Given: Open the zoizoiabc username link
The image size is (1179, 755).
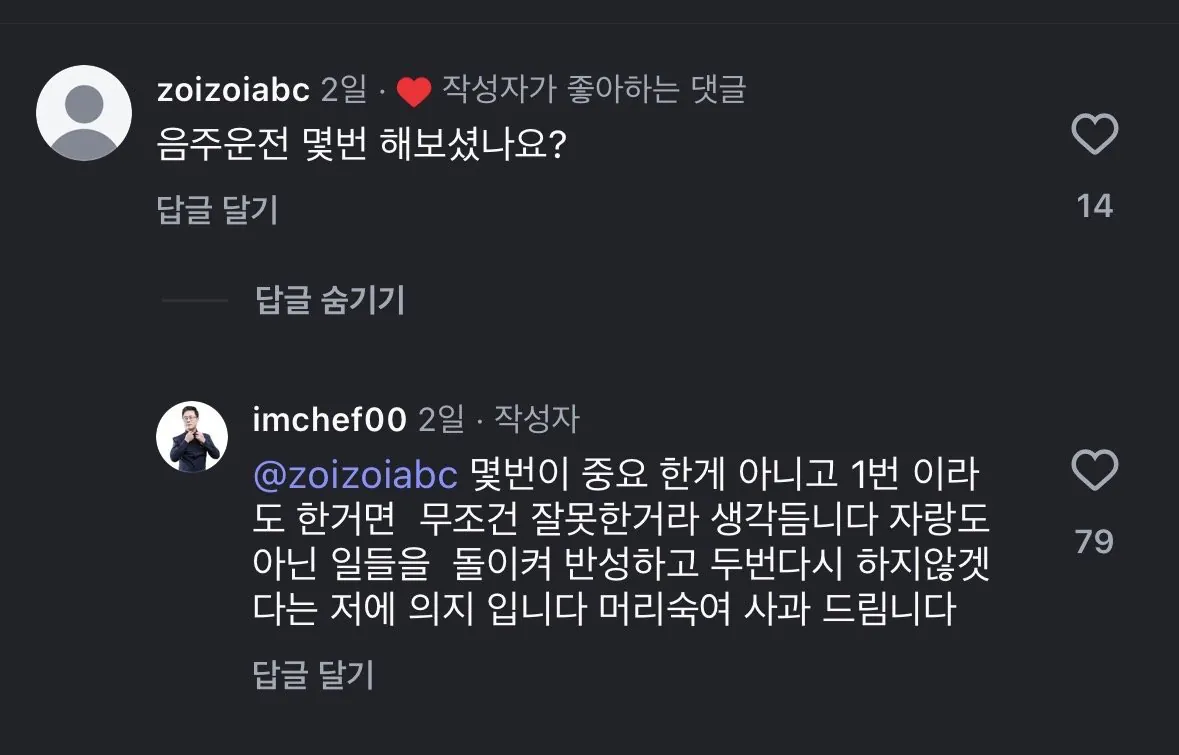Looking at the screenshot, I should [x=234, y=91].
